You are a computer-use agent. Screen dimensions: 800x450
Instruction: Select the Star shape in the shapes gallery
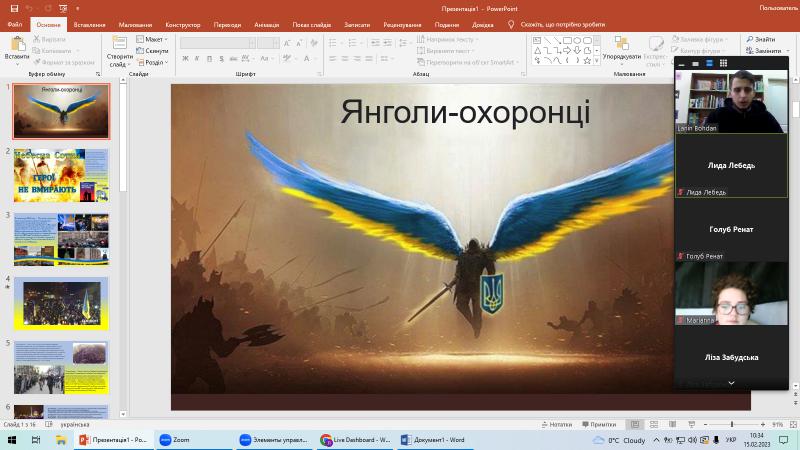tap(587, 60)
